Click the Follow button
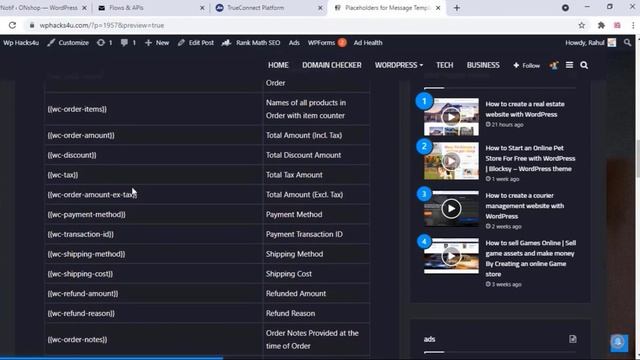 (527, 65)
